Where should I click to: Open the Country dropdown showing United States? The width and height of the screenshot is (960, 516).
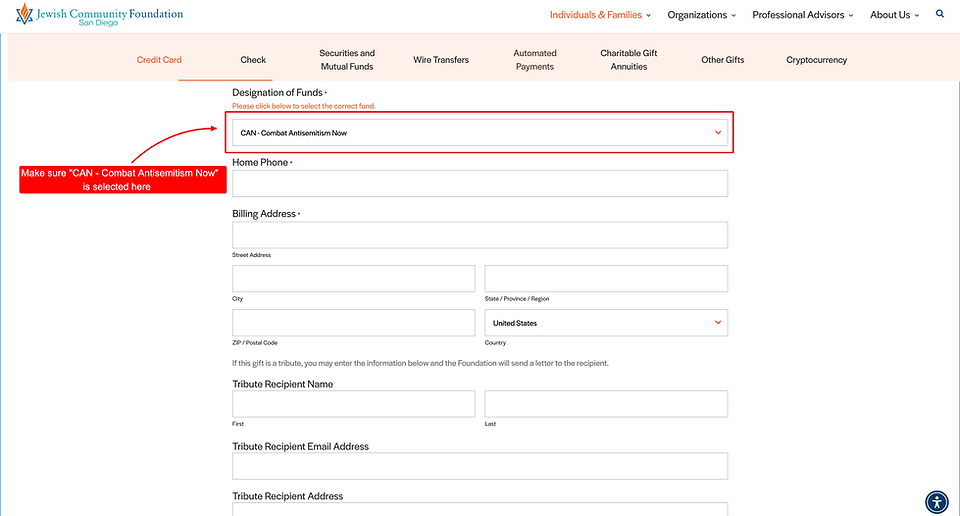[x=606, y=323]
